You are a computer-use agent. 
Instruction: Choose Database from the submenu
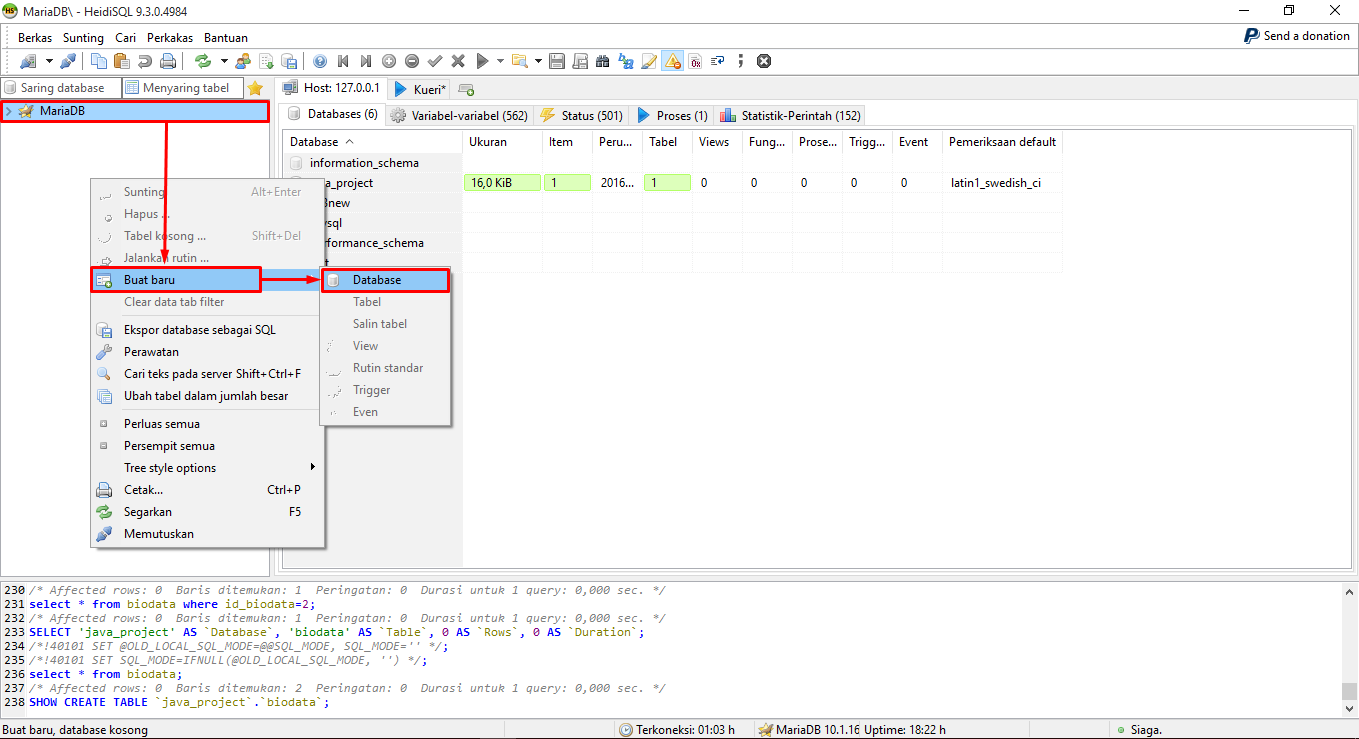point(385,280)
